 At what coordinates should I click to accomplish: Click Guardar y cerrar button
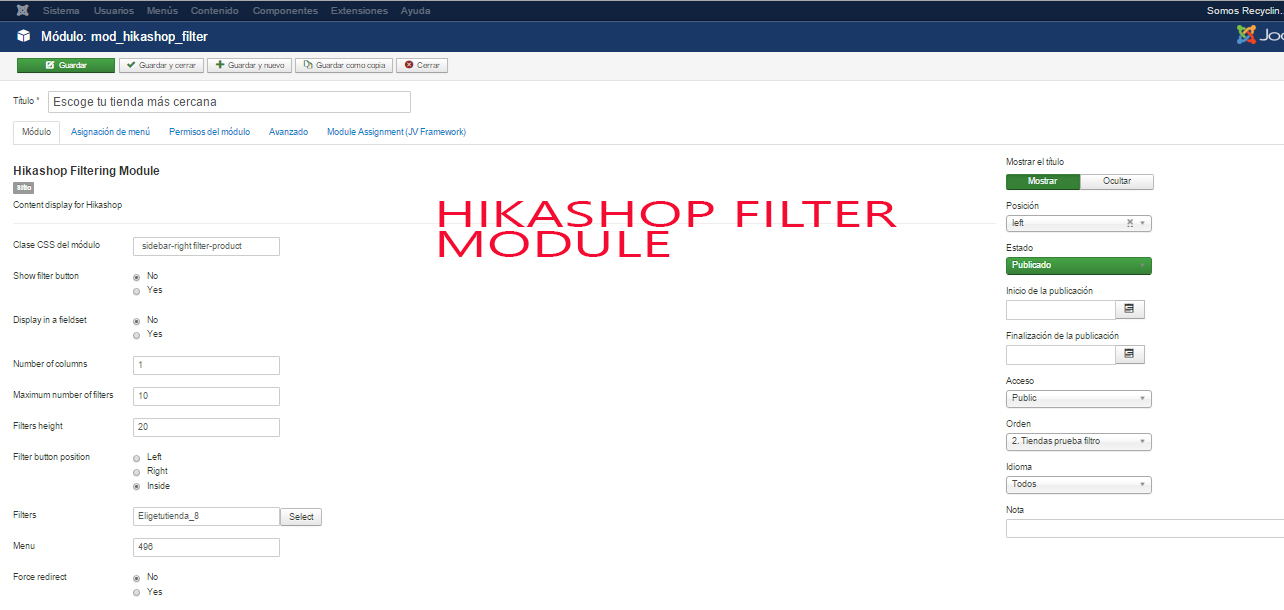tap(161, 65)
